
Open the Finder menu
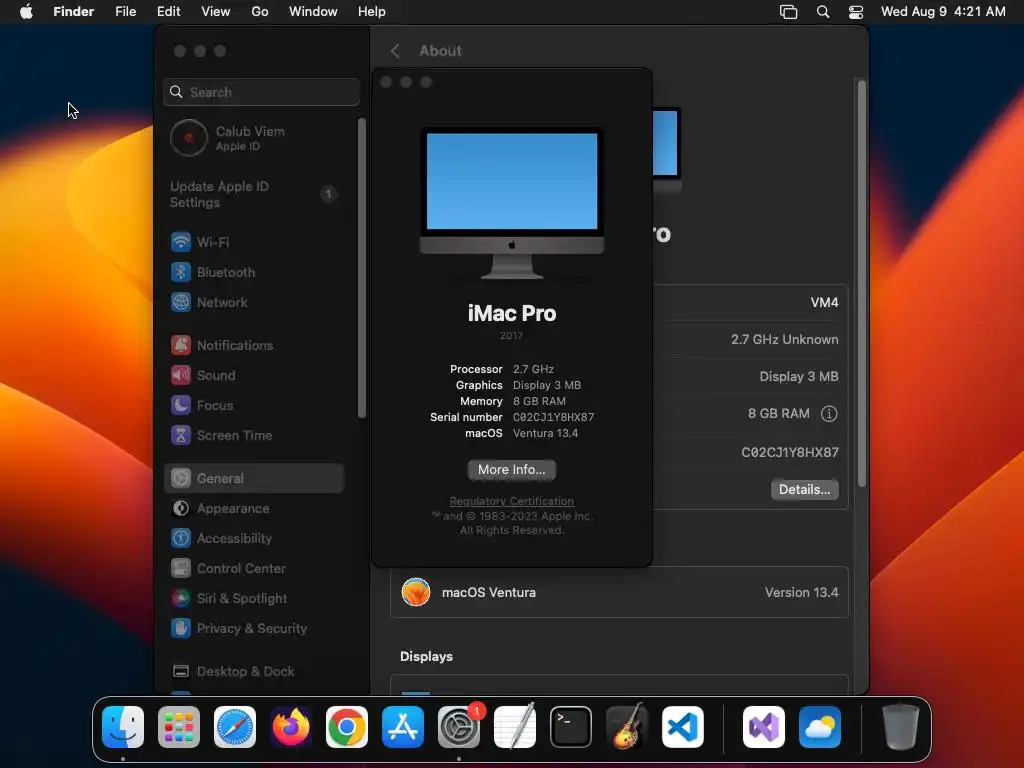pos(74,12)
